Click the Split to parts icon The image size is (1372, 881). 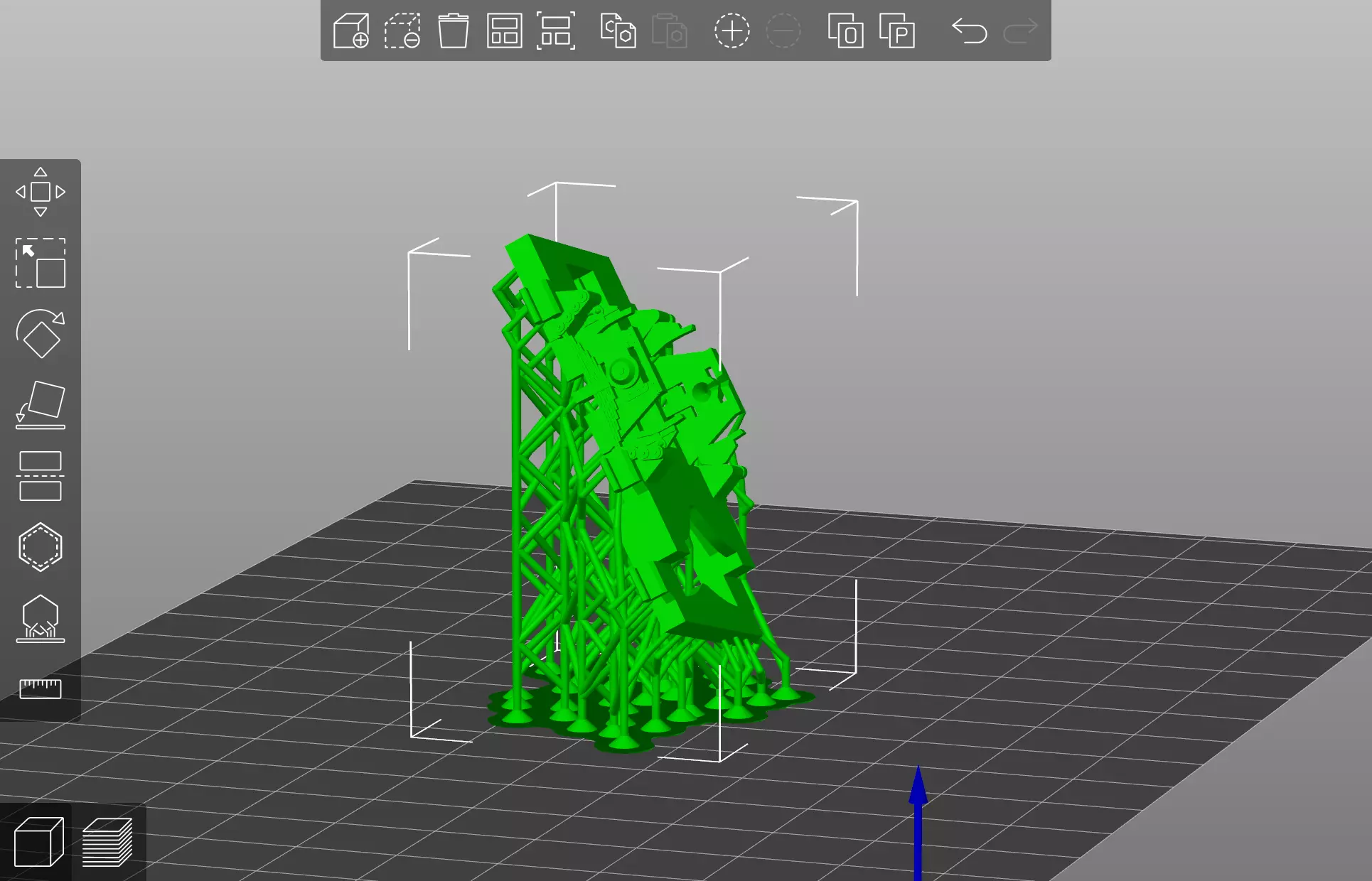click(896, 31)
